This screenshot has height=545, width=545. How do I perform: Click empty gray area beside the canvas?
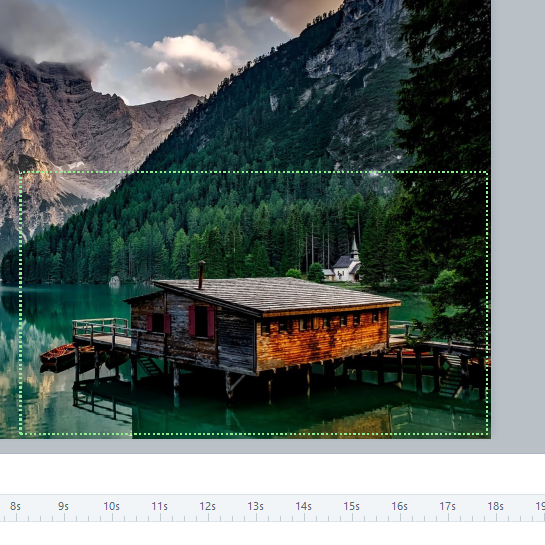point(518,222)
